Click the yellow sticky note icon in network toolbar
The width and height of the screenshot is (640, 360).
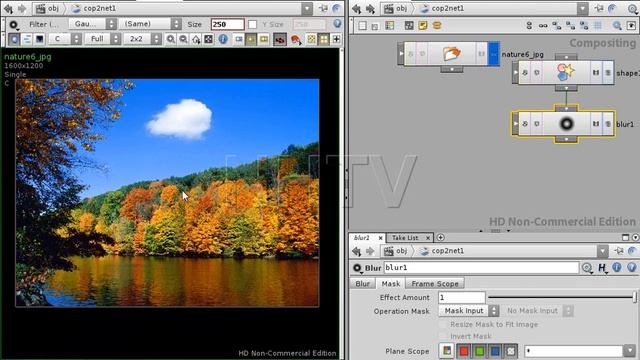click(422, 25)
